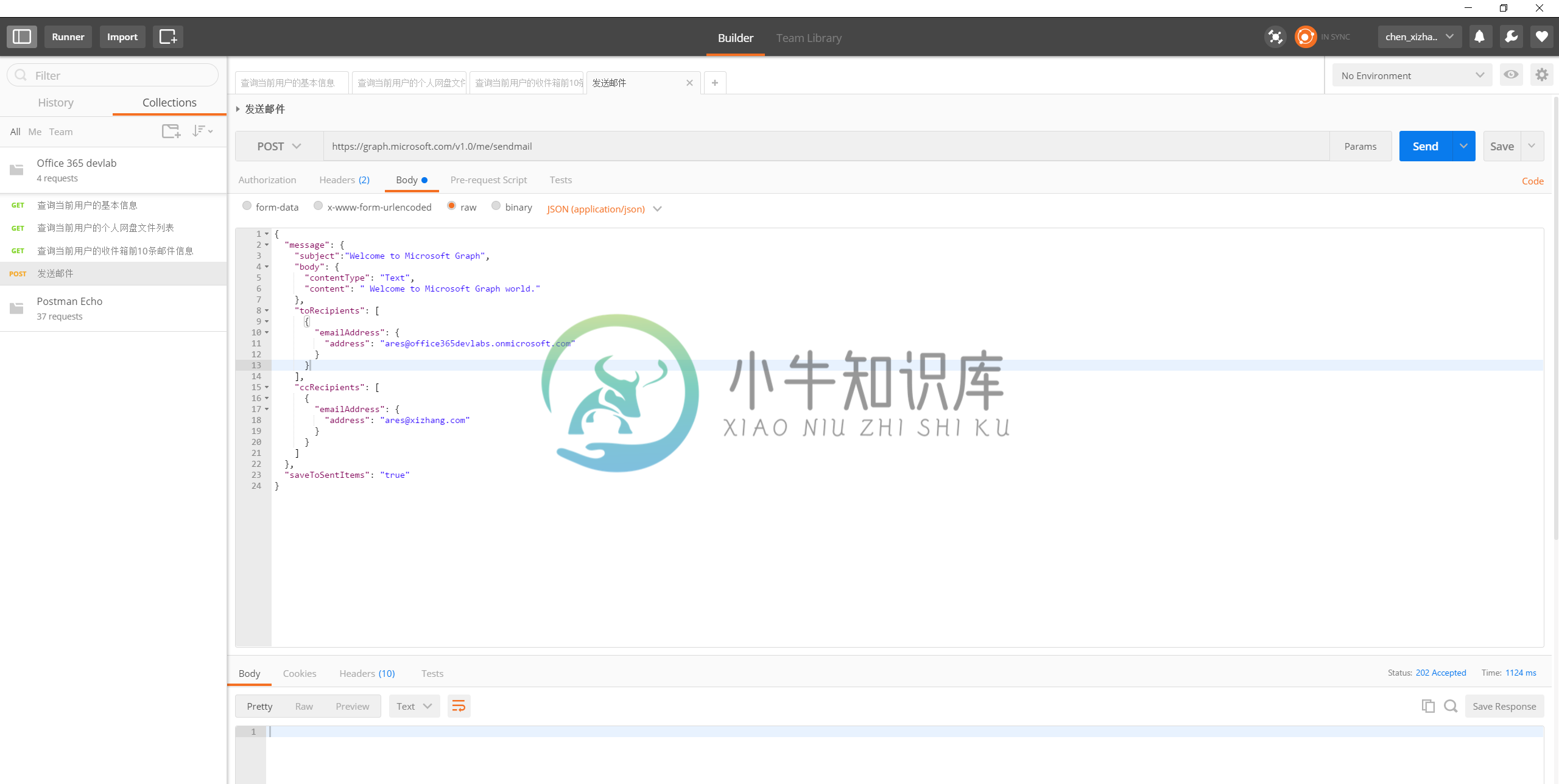1559x784 pixels.
Task: Open a new window icon
Action: [168, 37]
